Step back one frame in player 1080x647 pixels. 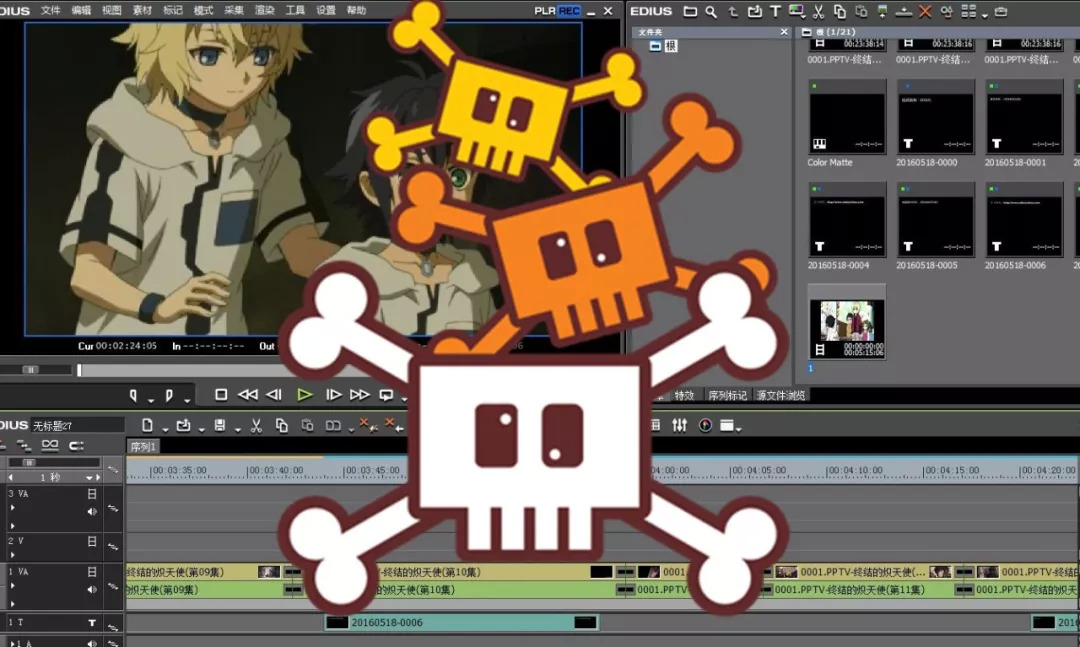point(274,395)
